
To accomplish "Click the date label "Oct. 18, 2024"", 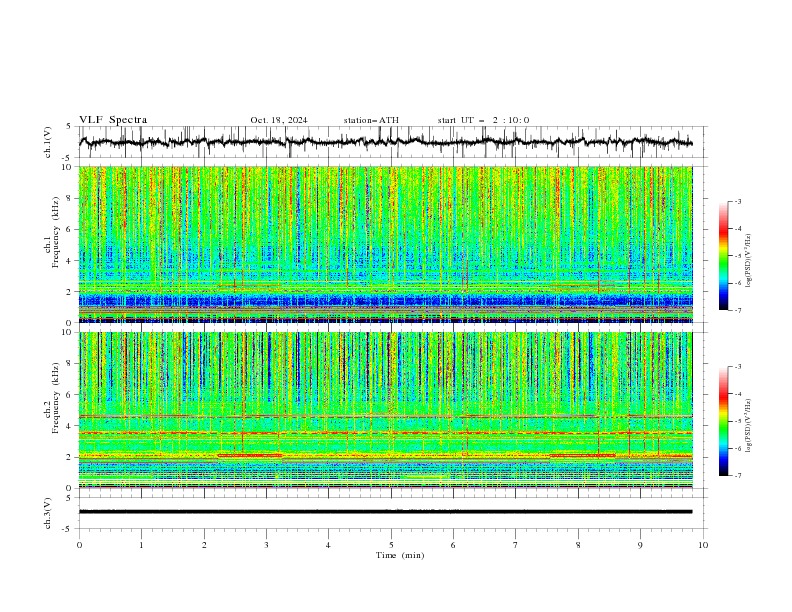I will click(x=279, y=120).
